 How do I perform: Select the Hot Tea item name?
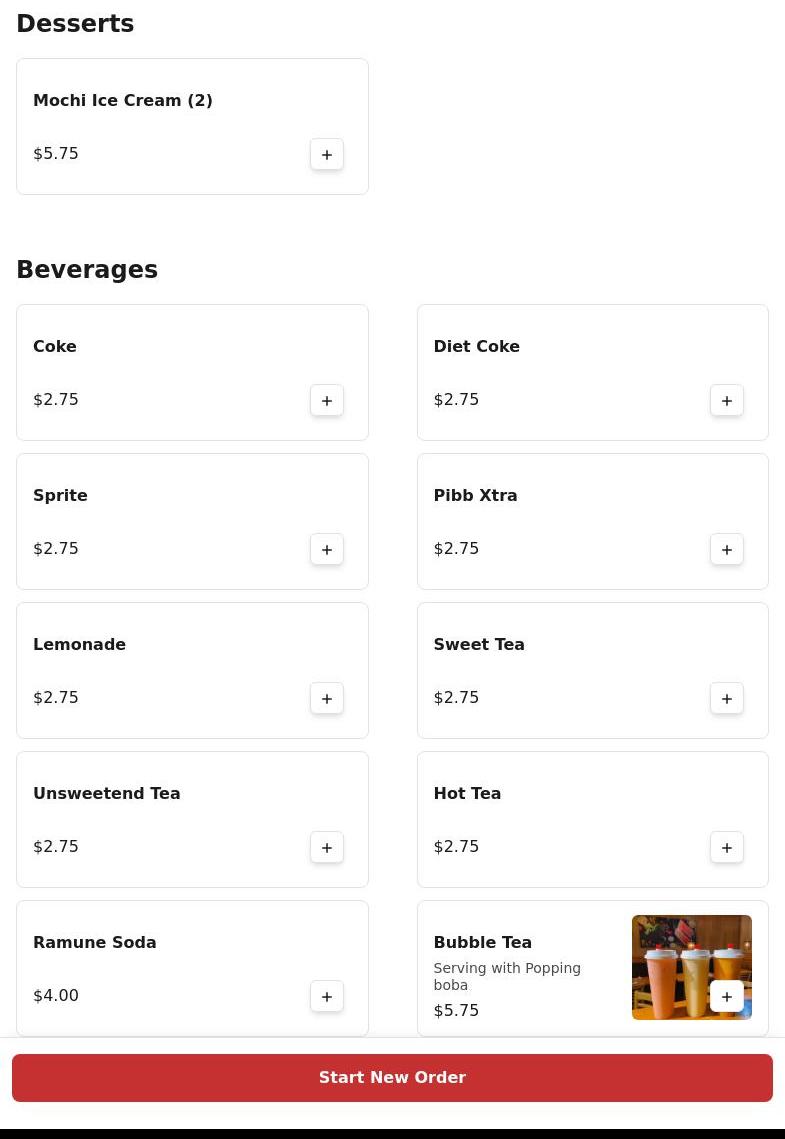[x=467, y=793]
